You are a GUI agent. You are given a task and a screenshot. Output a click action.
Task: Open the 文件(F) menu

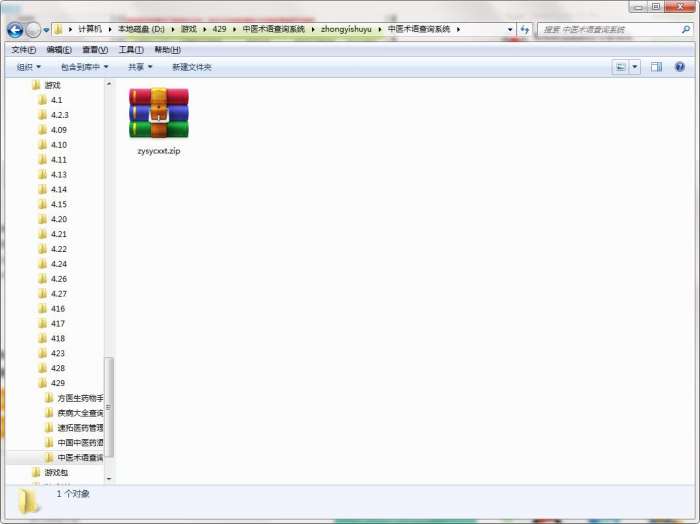(x=23, y=50)
